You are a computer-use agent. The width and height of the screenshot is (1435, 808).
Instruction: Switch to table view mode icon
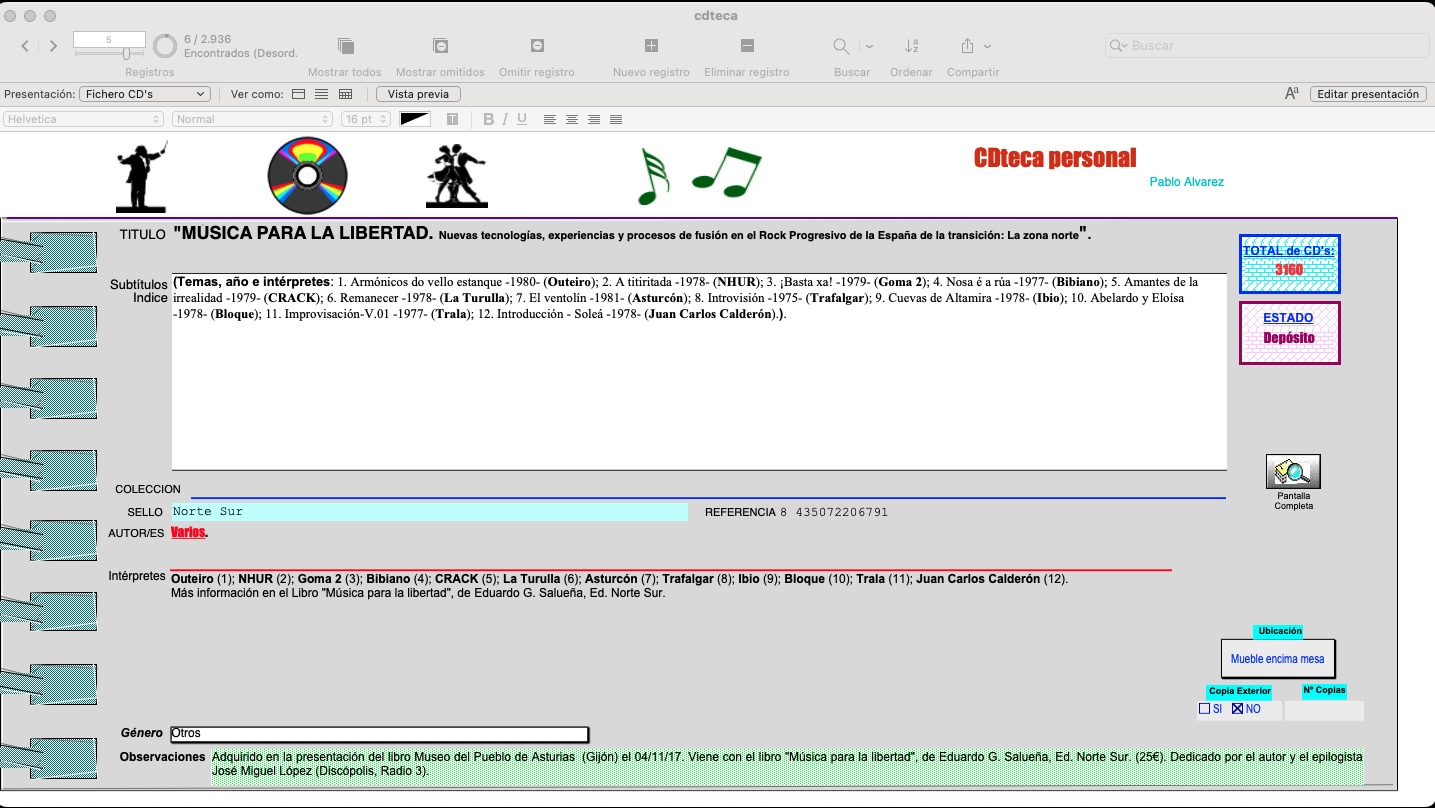346,94
